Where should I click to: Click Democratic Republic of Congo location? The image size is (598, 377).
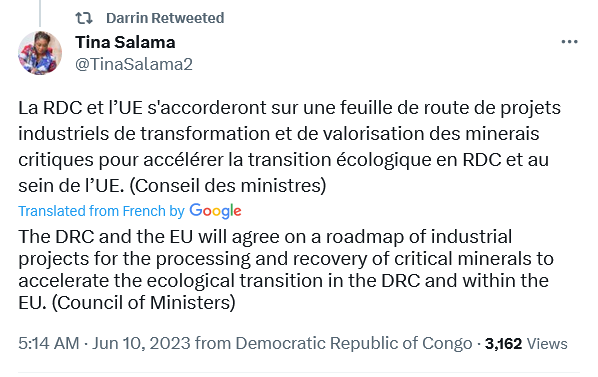[x=354, y=343]
